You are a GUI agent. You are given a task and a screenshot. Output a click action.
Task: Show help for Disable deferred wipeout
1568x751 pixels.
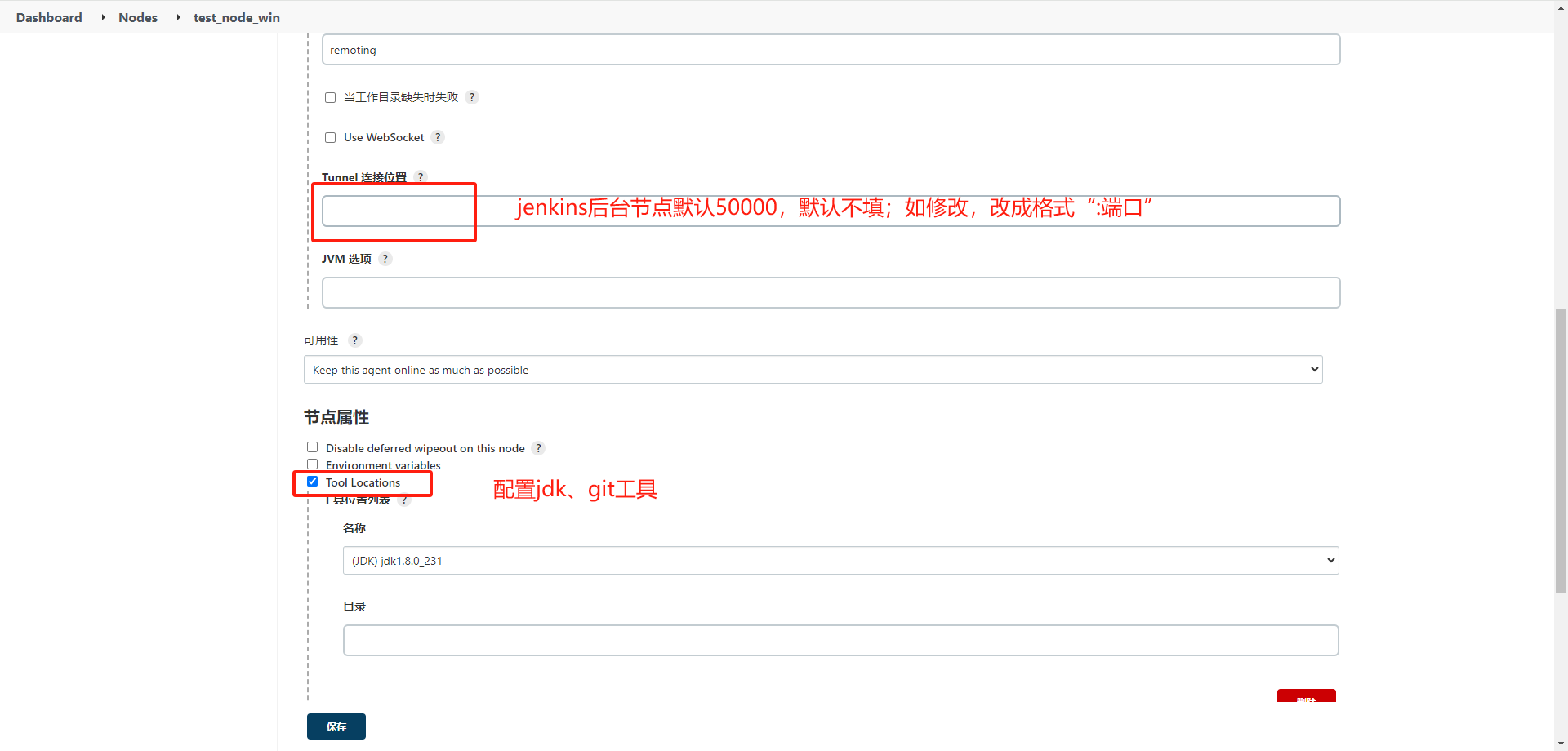click(x=538, y=448)
